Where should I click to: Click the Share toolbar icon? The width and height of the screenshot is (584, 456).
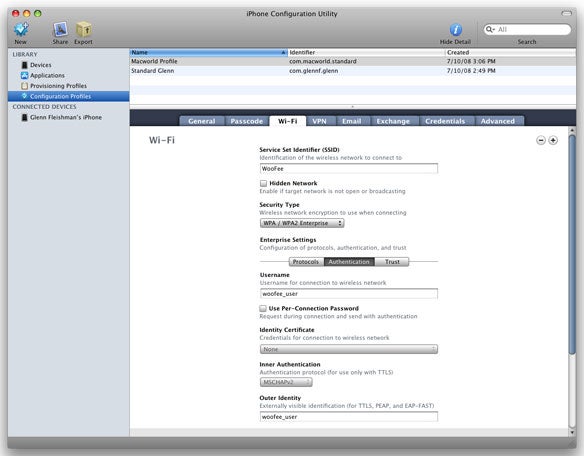point(60,29)
